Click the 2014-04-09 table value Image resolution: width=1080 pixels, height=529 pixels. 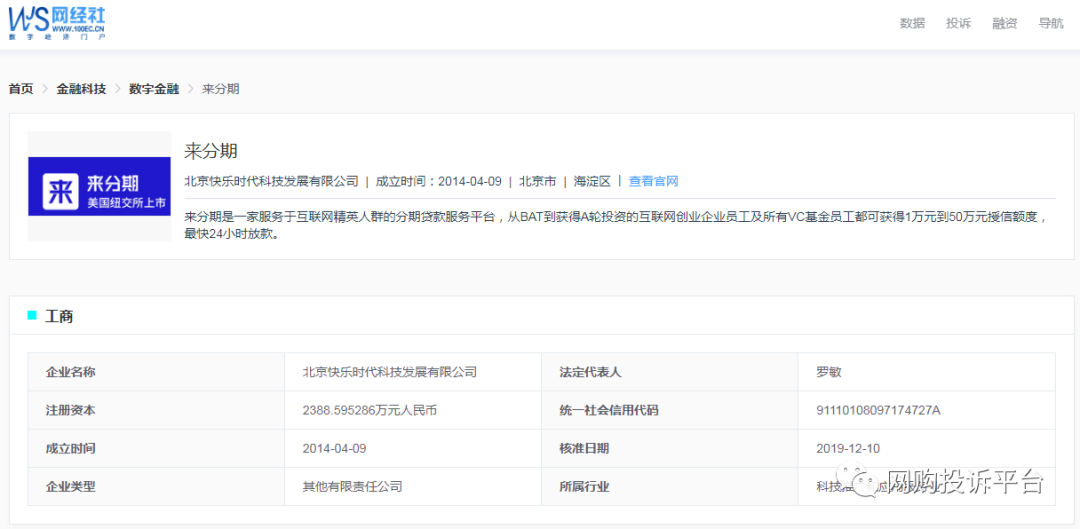[x=334, y=448]
